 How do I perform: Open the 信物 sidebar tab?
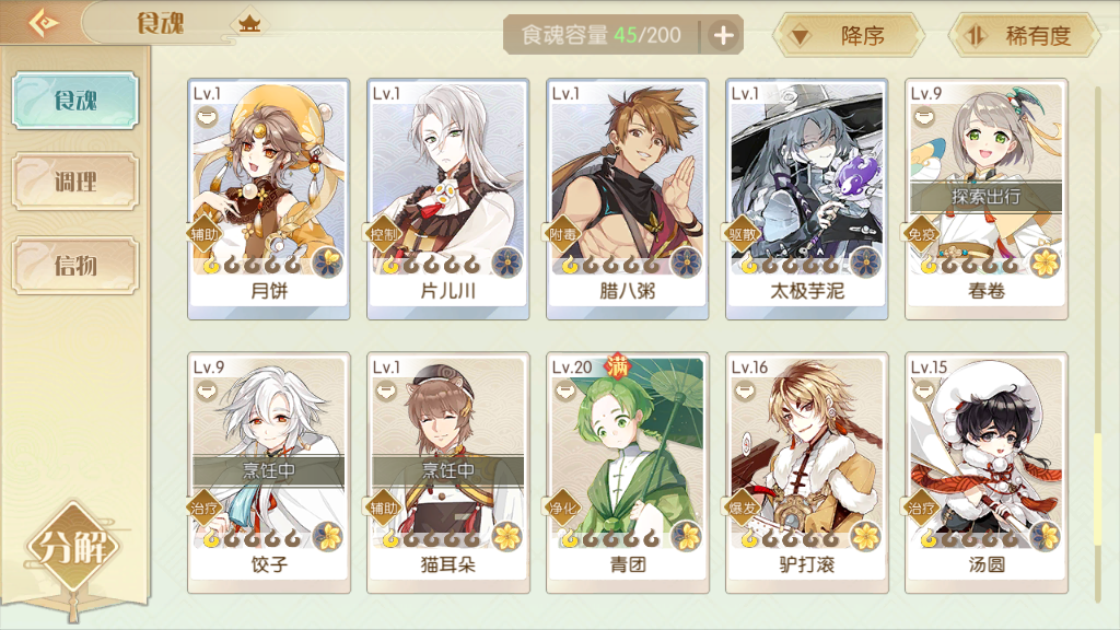click(x=75, y=266)
